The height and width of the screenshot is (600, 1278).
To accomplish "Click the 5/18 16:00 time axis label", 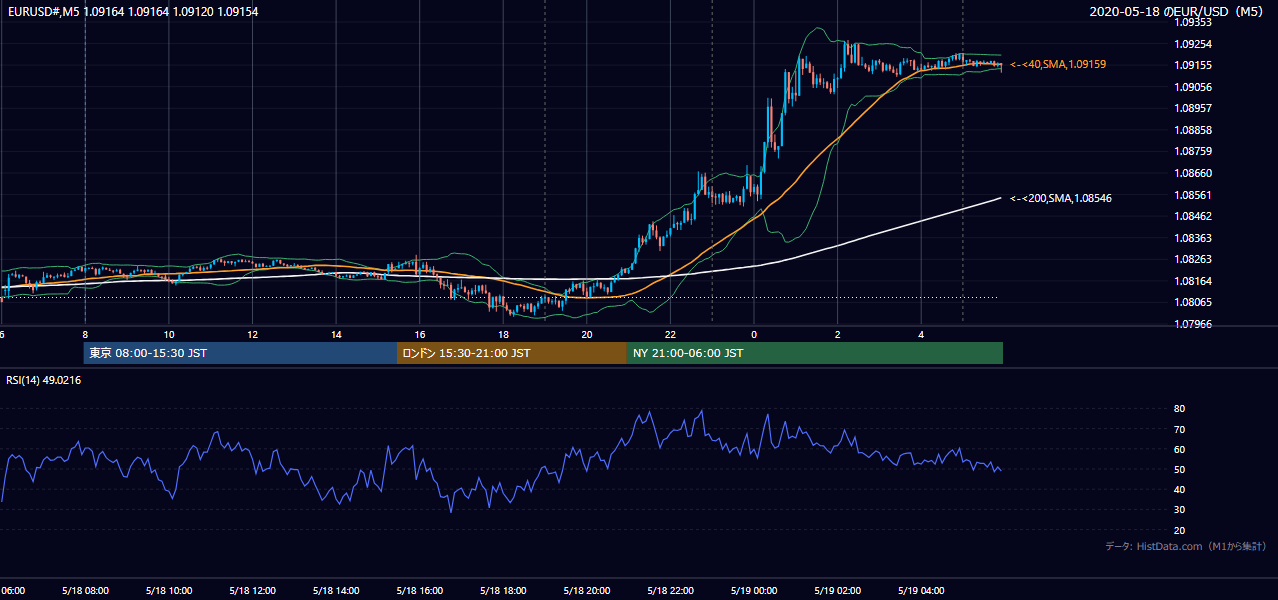I will tap(419, 591).
